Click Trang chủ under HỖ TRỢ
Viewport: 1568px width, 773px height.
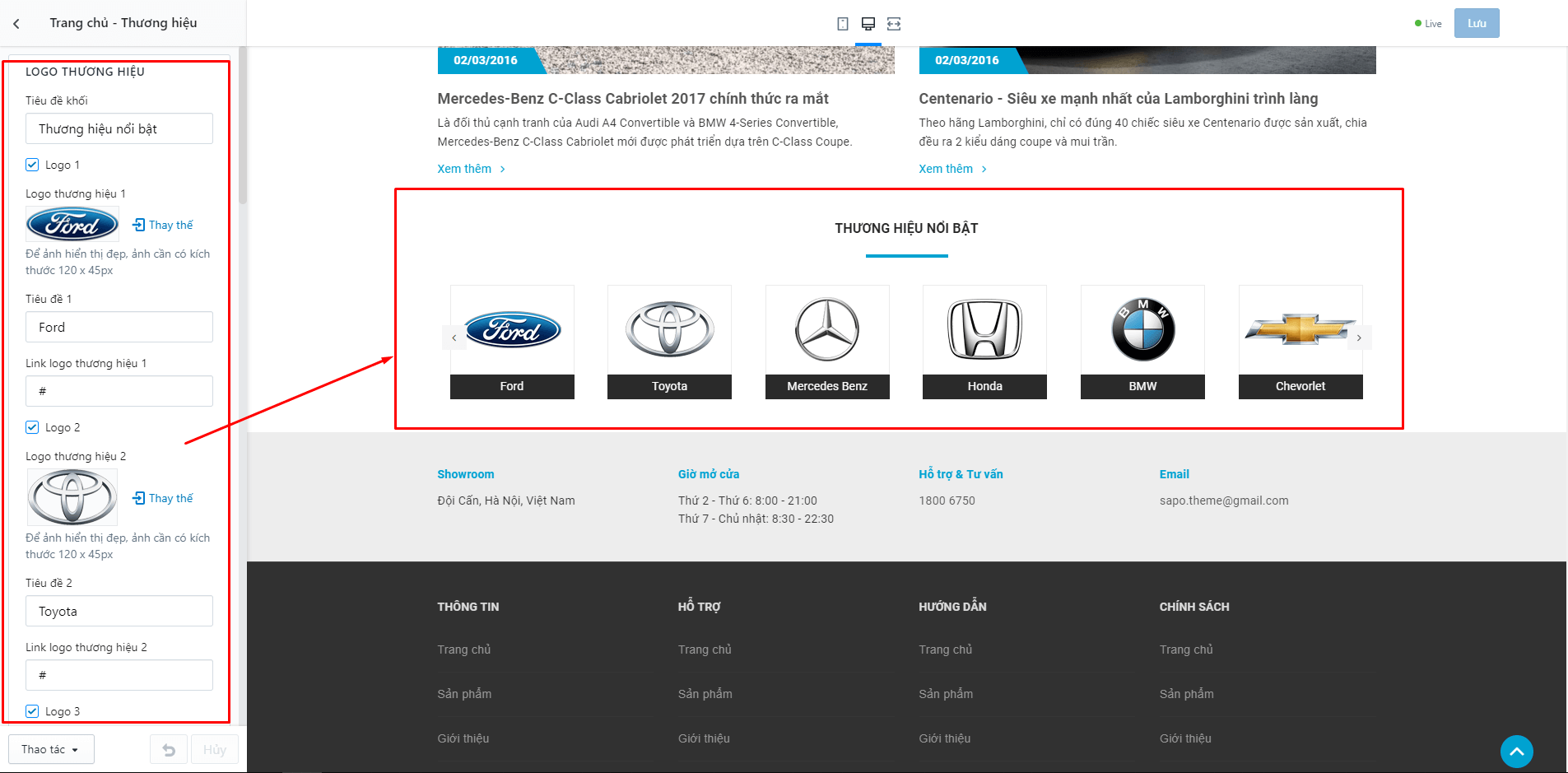pos(705,650)
